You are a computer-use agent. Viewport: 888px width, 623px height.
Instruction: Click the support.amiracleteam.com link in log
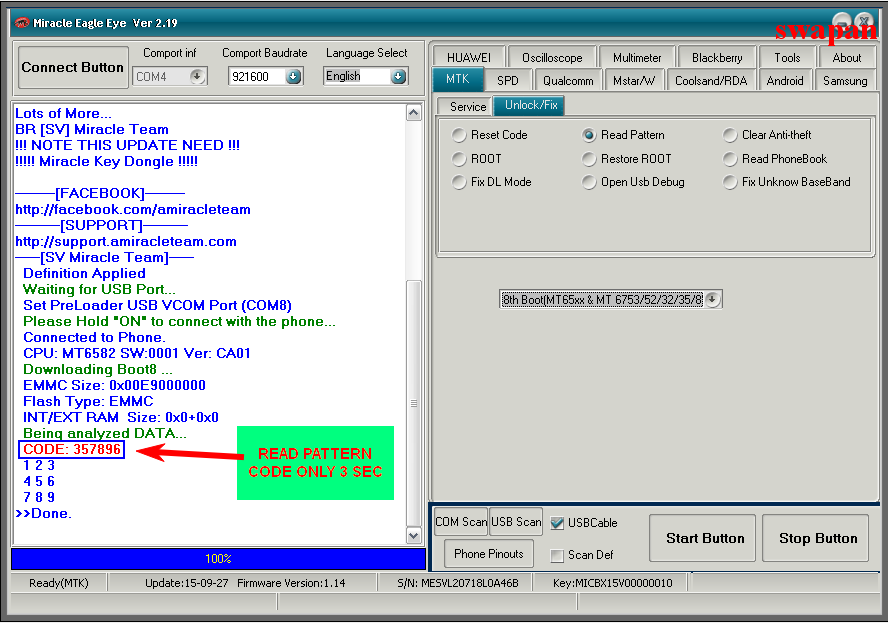click(x=126, y=242)
